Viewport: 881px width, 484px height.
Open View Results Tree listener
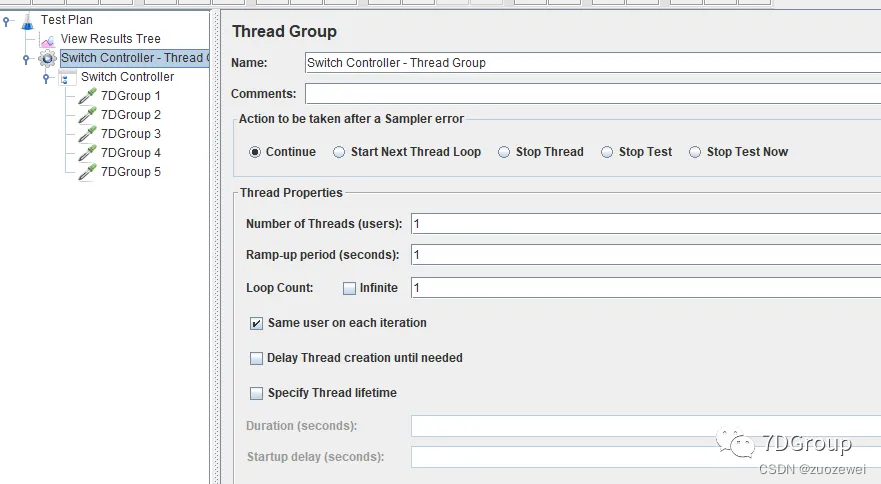pos(111,39)
